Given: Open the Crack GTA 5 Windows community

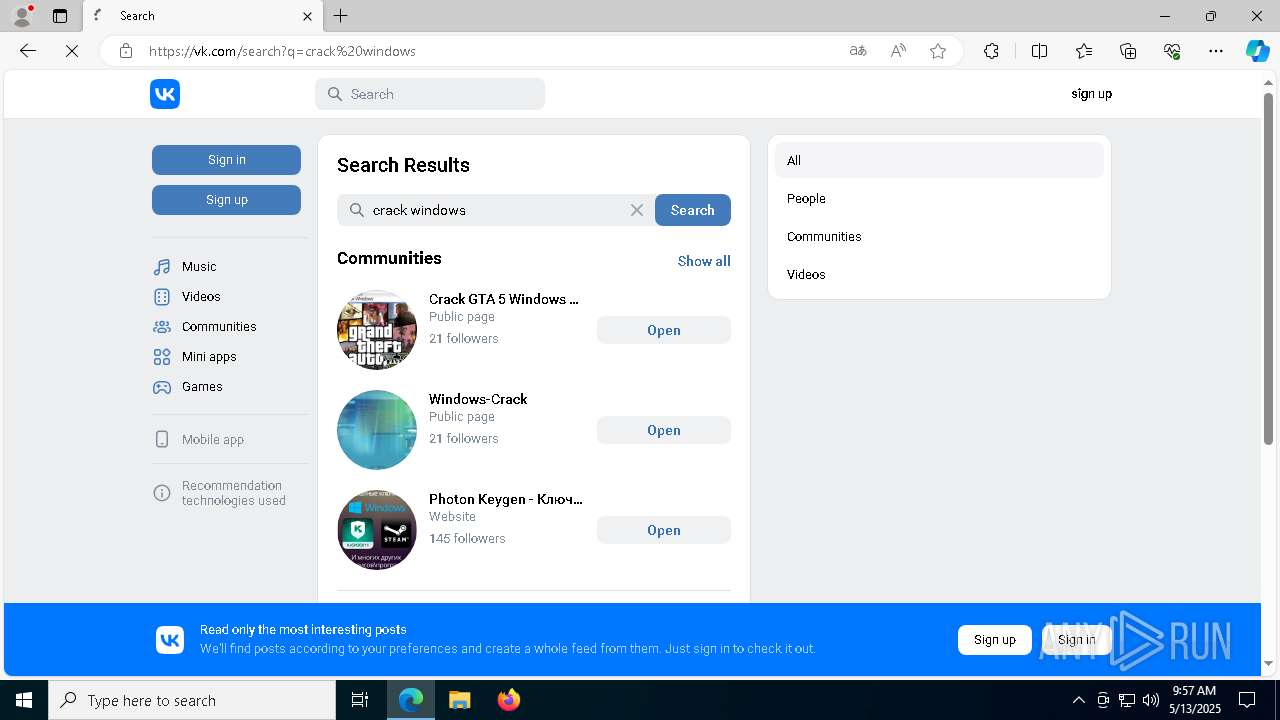Looking at the screenshot, I should coord(664,330).
